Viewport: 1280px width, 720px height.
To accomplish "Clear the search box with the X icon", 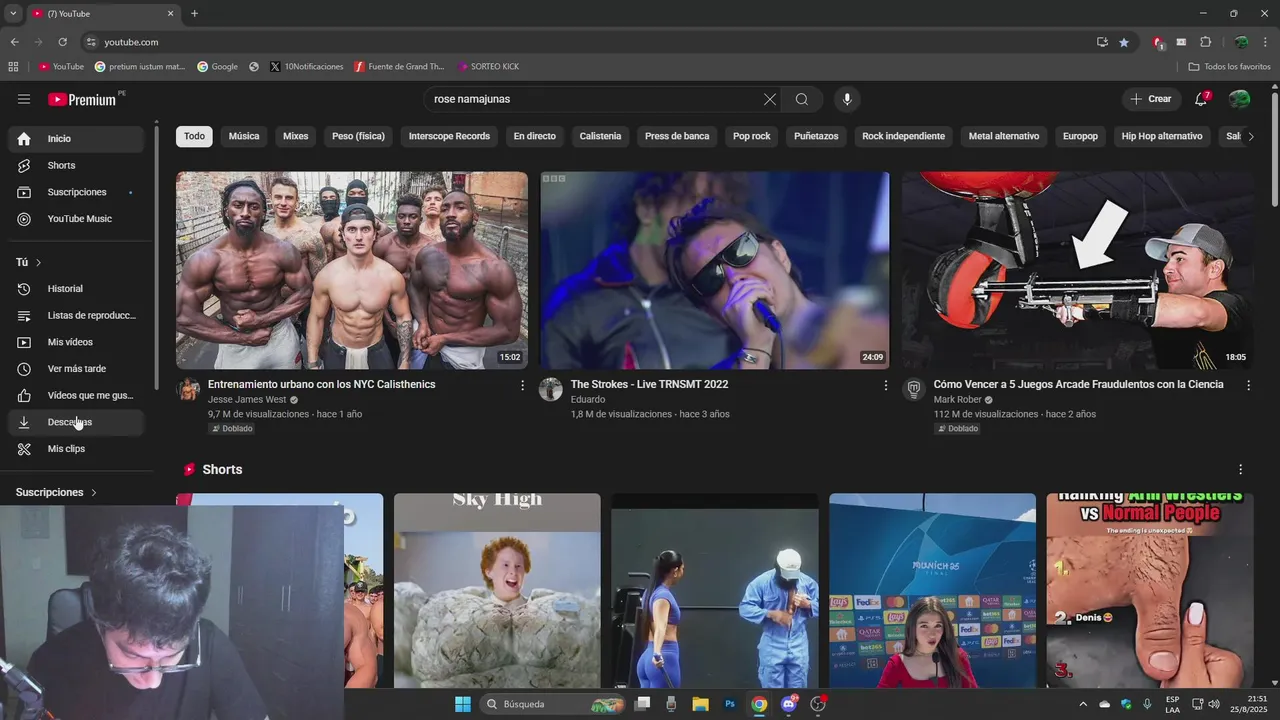I will pos(770,99).
